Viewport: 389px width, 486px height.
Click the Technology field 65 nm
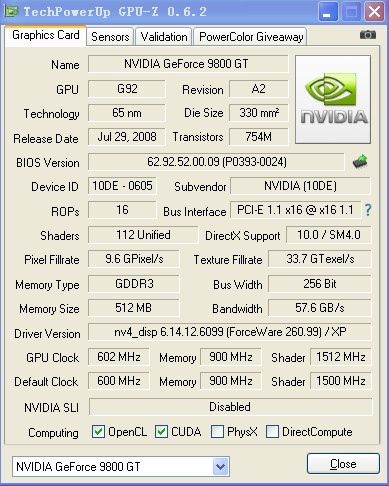click(x=127, y=113)
